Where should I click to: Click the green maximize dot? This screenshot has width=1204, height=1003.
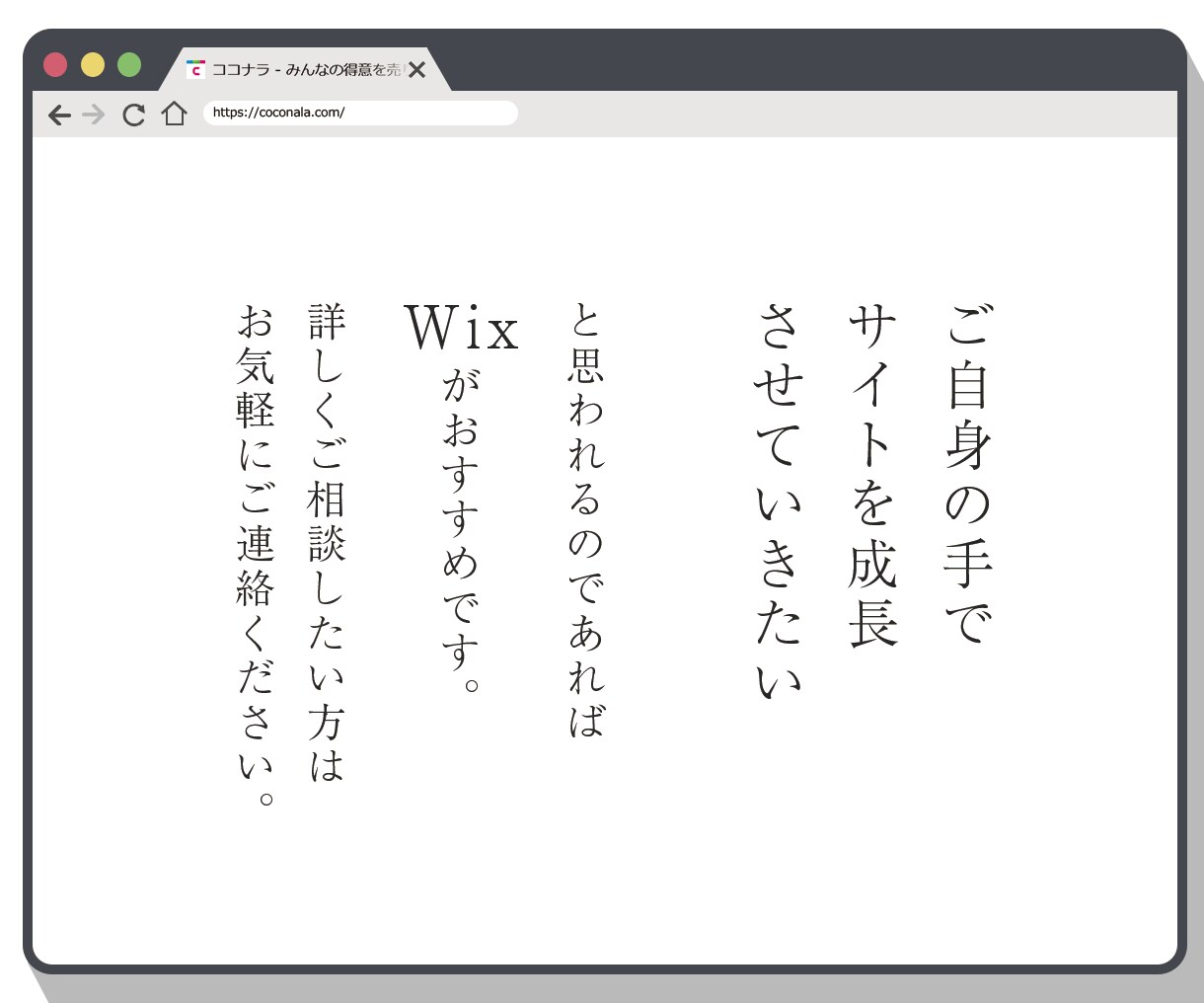[129, 65]
